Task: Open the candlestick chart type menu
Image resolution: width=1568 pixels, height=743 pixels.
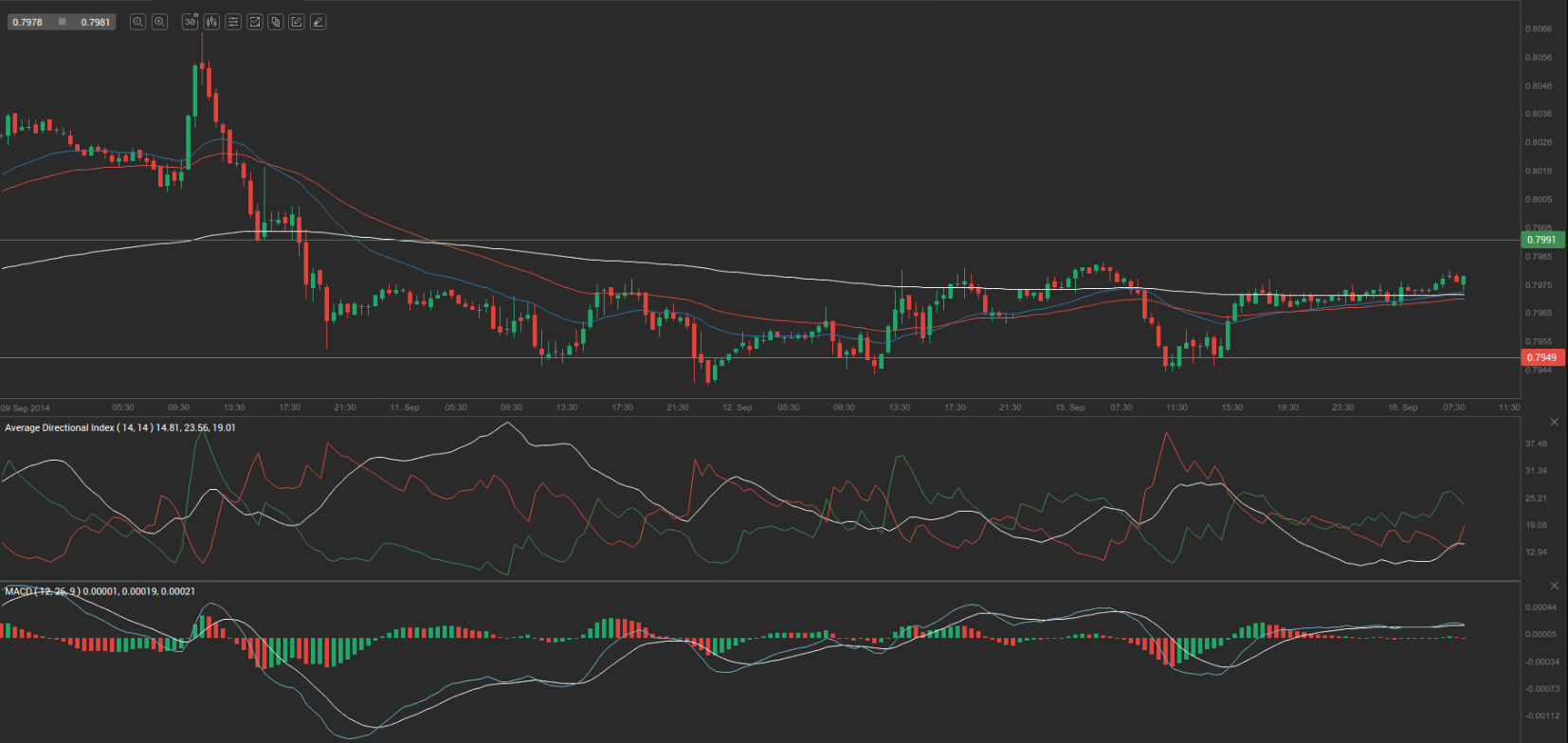Action: click(x=211, y=22)
